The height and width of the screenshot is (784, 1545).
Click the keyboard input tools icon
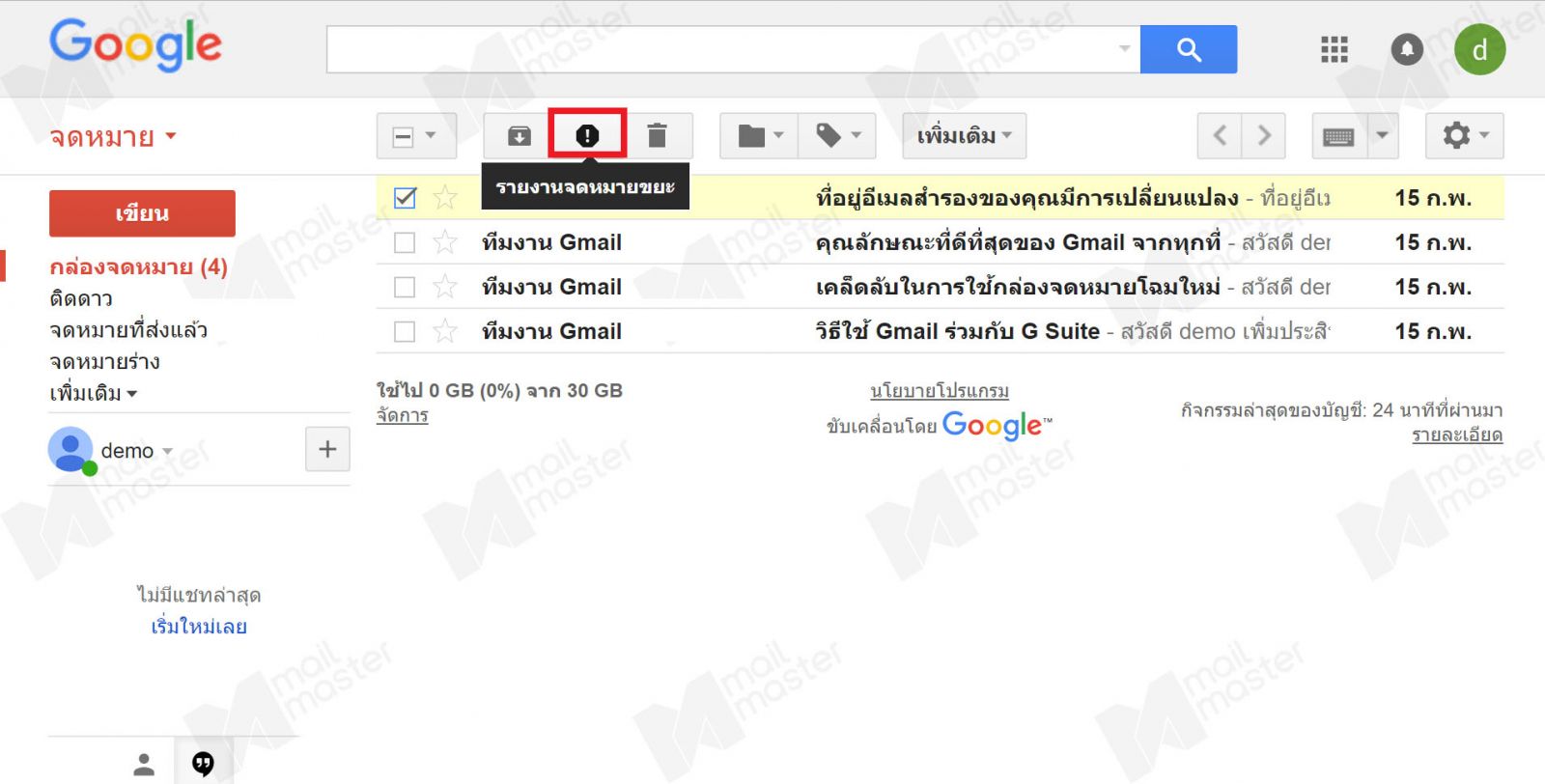(1338, 136)
